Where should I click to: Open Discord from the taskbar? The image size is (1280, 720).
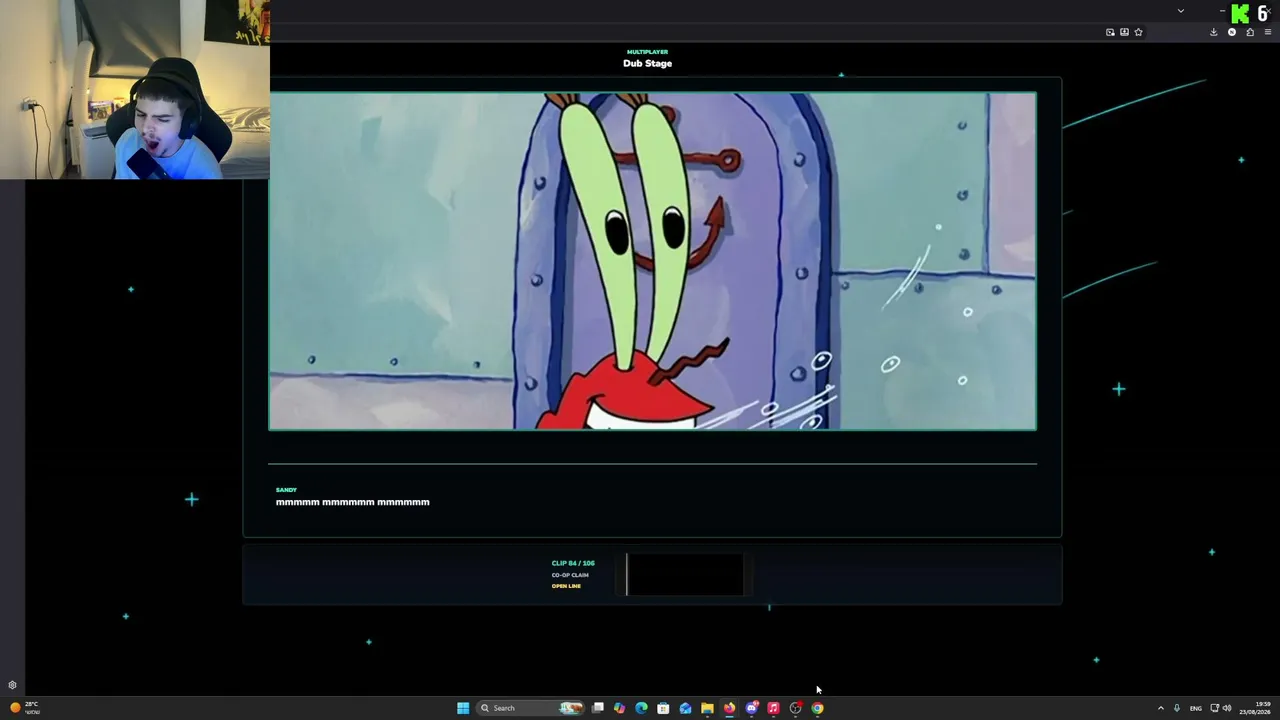[x=751, y=708]
